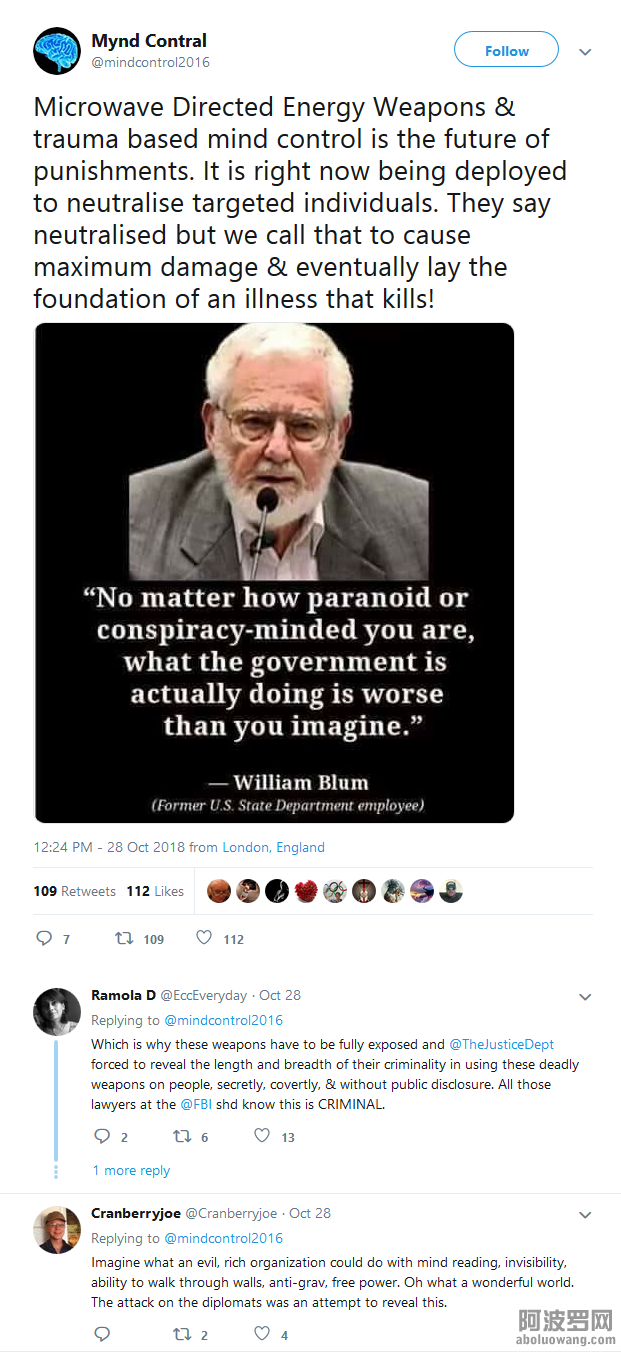Enlarge the William Blum quote image
Image resolution: width=621 pixels, height=1353 pixels.
click(x=274, y=573)
